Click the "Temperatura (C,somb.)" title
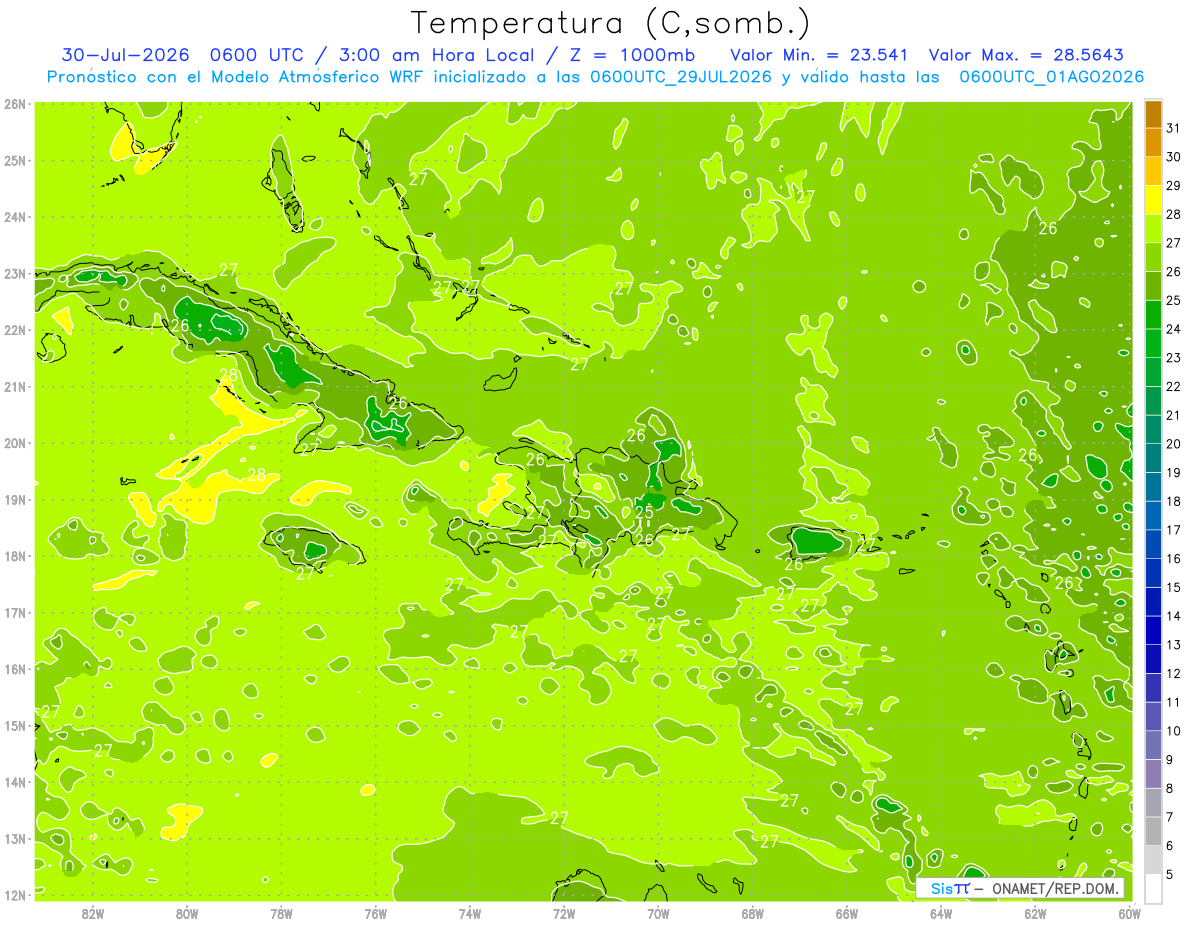The height and width of the screenshot is (927, 1200). click(610, 22)
